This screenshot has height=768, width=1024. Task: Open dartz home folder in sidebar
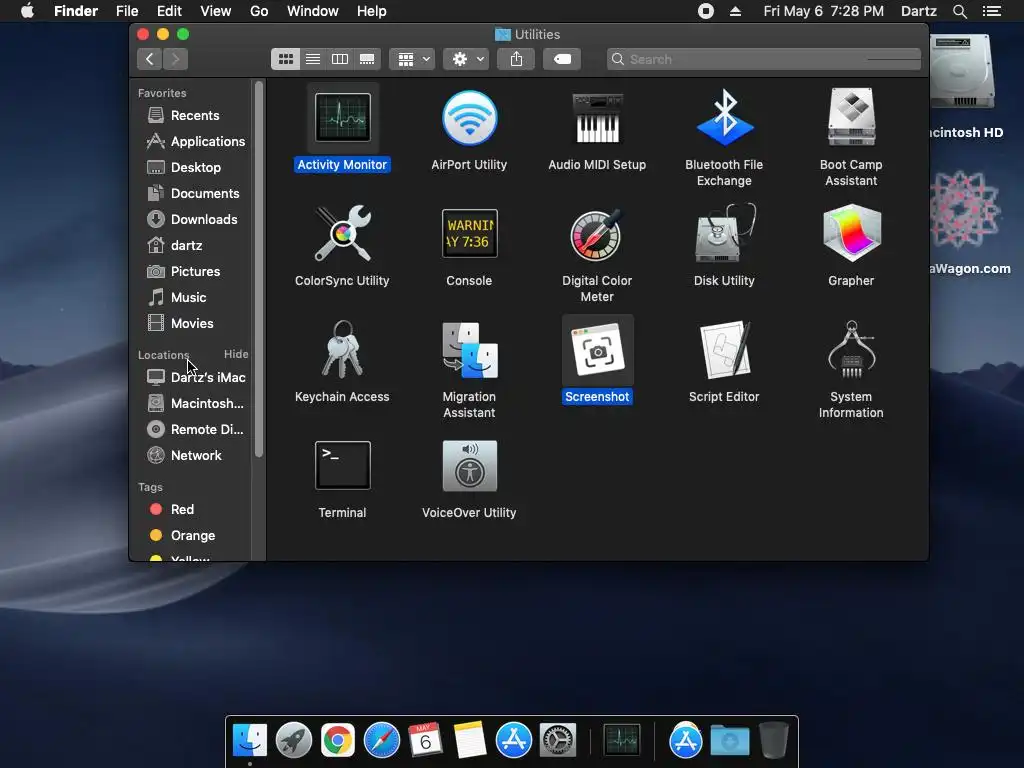[x=186, y=246]
